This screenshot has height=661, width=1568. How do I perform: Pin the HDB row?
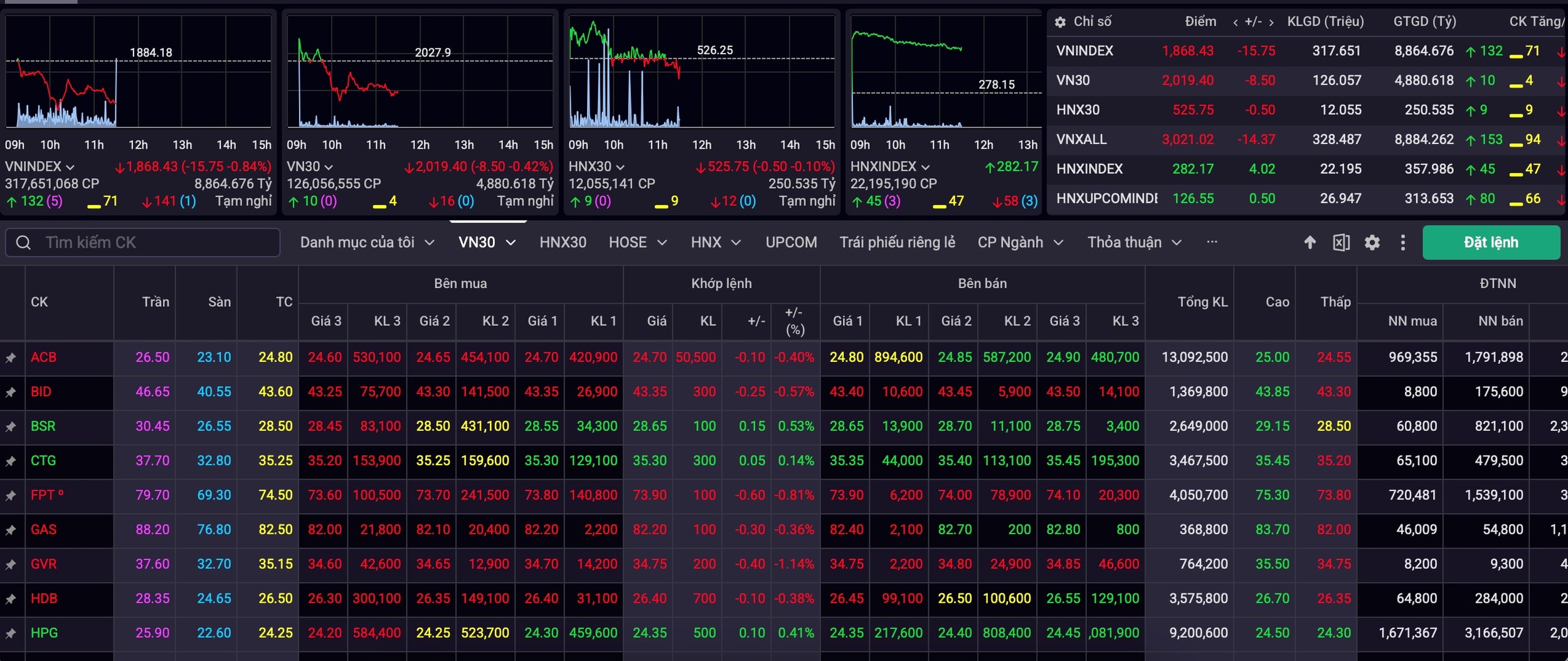(11, 599)
